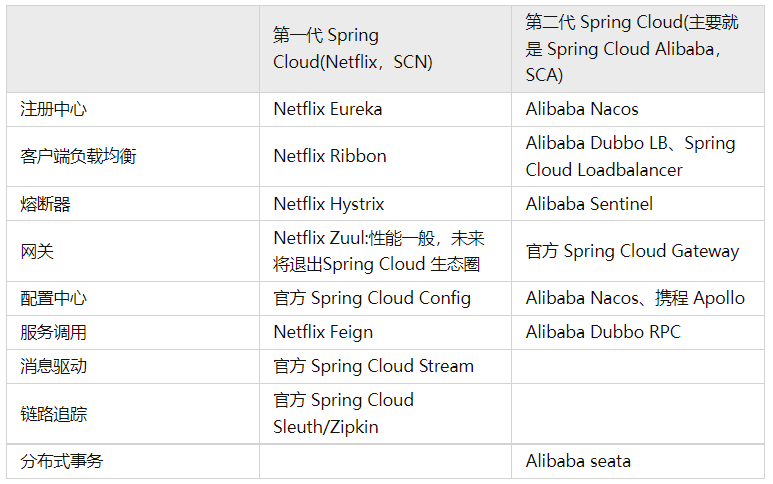The width and height of the screenshot is (773, 484).
Task: Click the 配置中心 row label
Action: click(53, 299)
